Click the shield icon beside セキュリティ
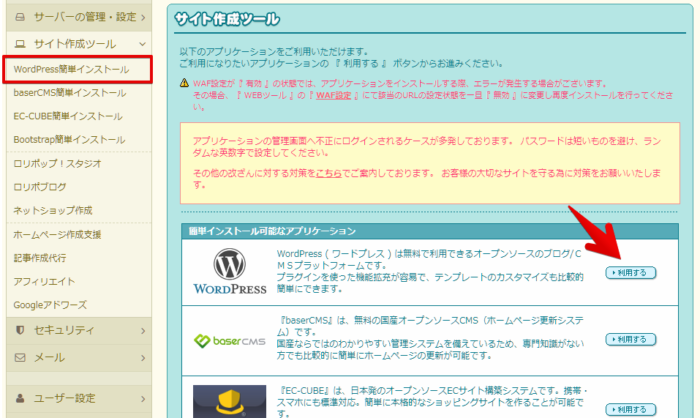 20,330
